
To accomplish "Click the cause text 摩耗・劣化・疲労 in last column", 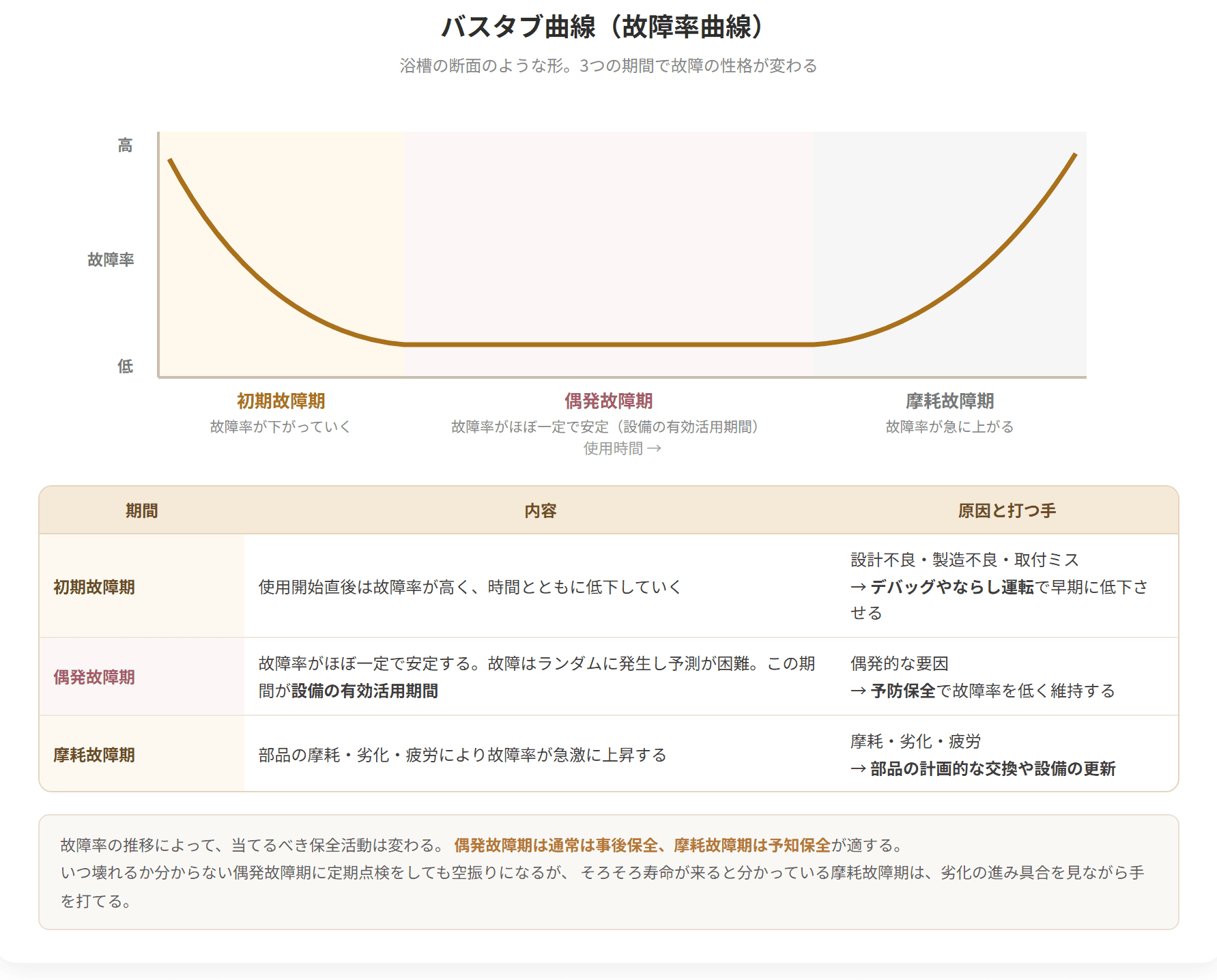I will [x=916, y=741].
